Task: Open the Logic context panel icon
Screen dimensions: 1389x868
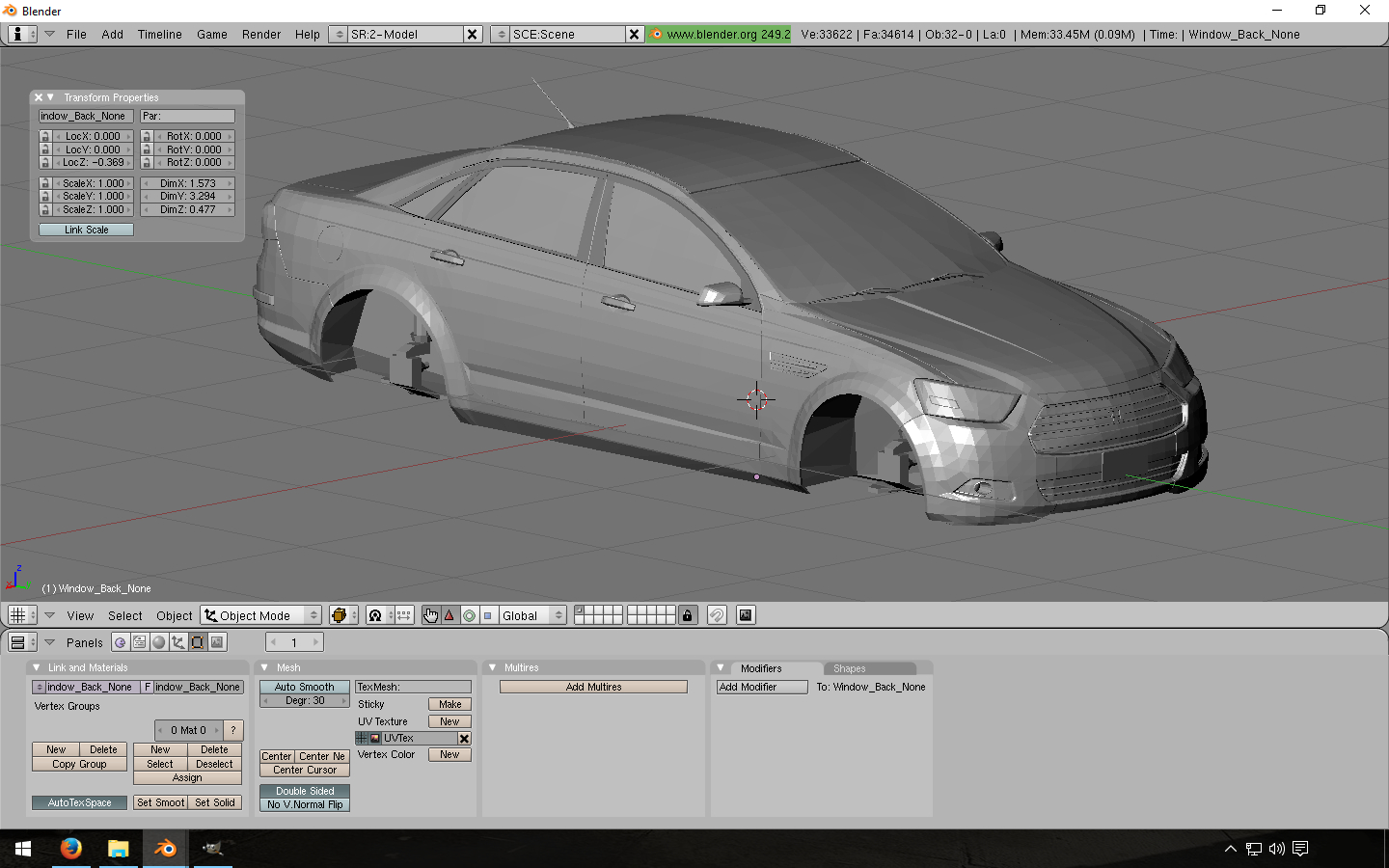Action: coord(121,642)
